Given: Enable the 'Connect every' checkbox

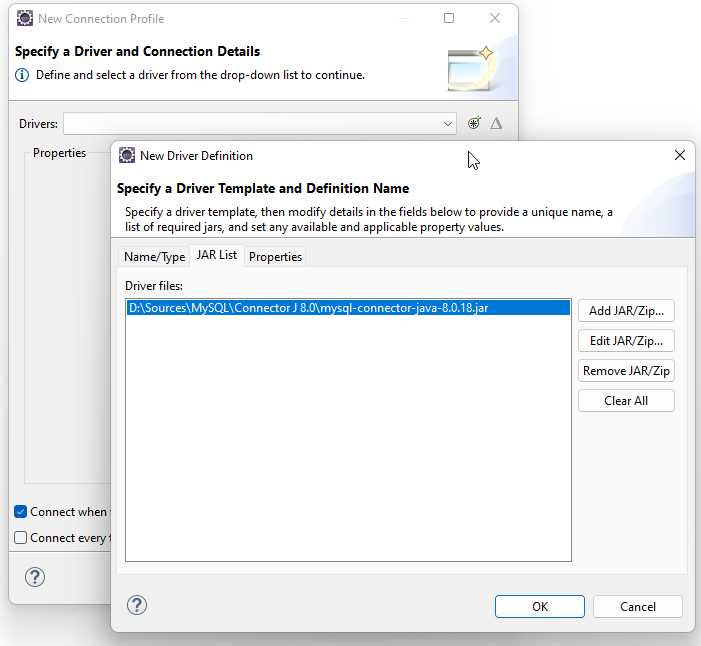Looking at the screenshot, I should [x=21, y=537].
